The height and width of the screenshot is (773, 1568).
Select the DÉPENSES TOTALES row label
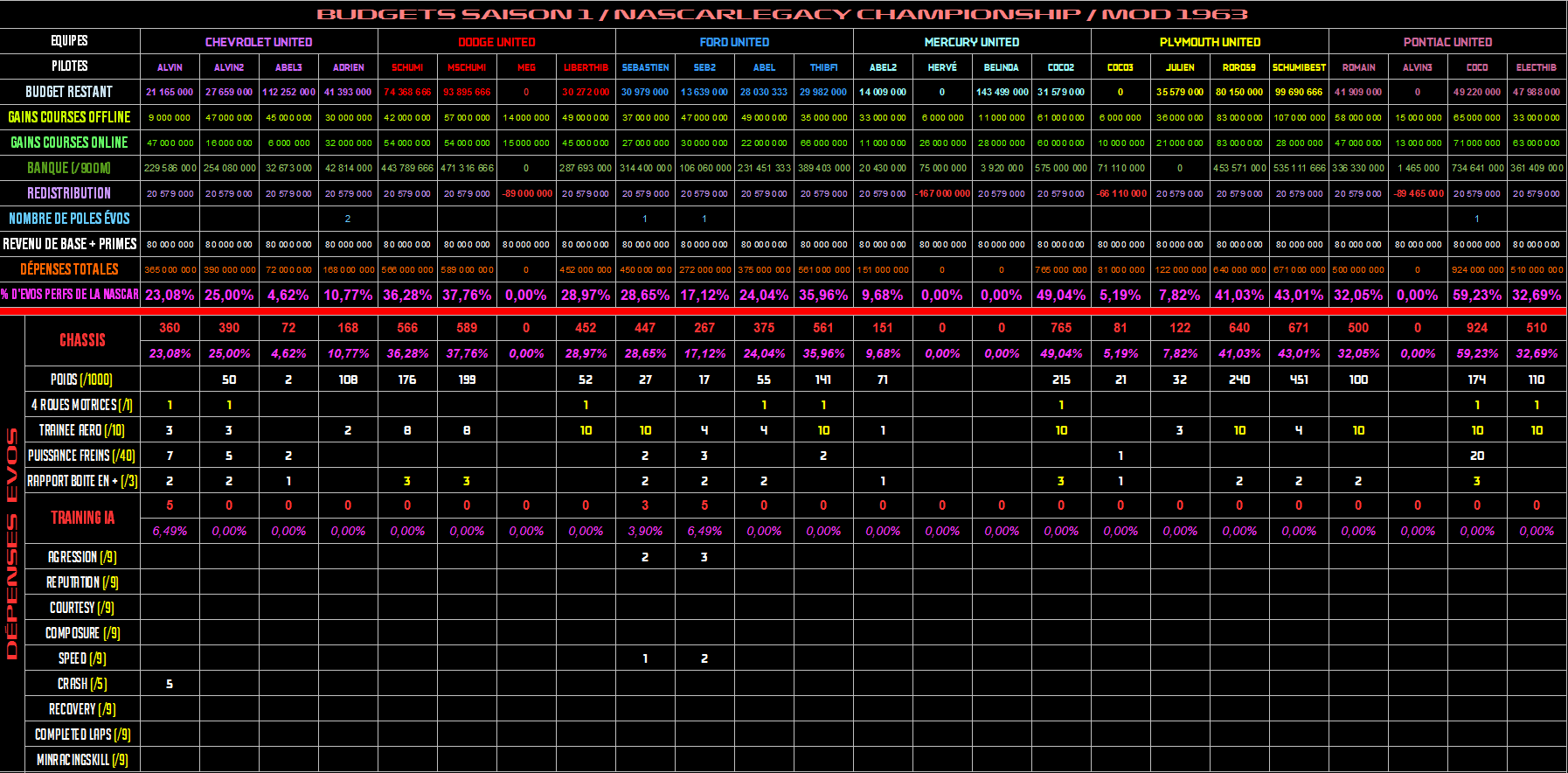[69, 269]
